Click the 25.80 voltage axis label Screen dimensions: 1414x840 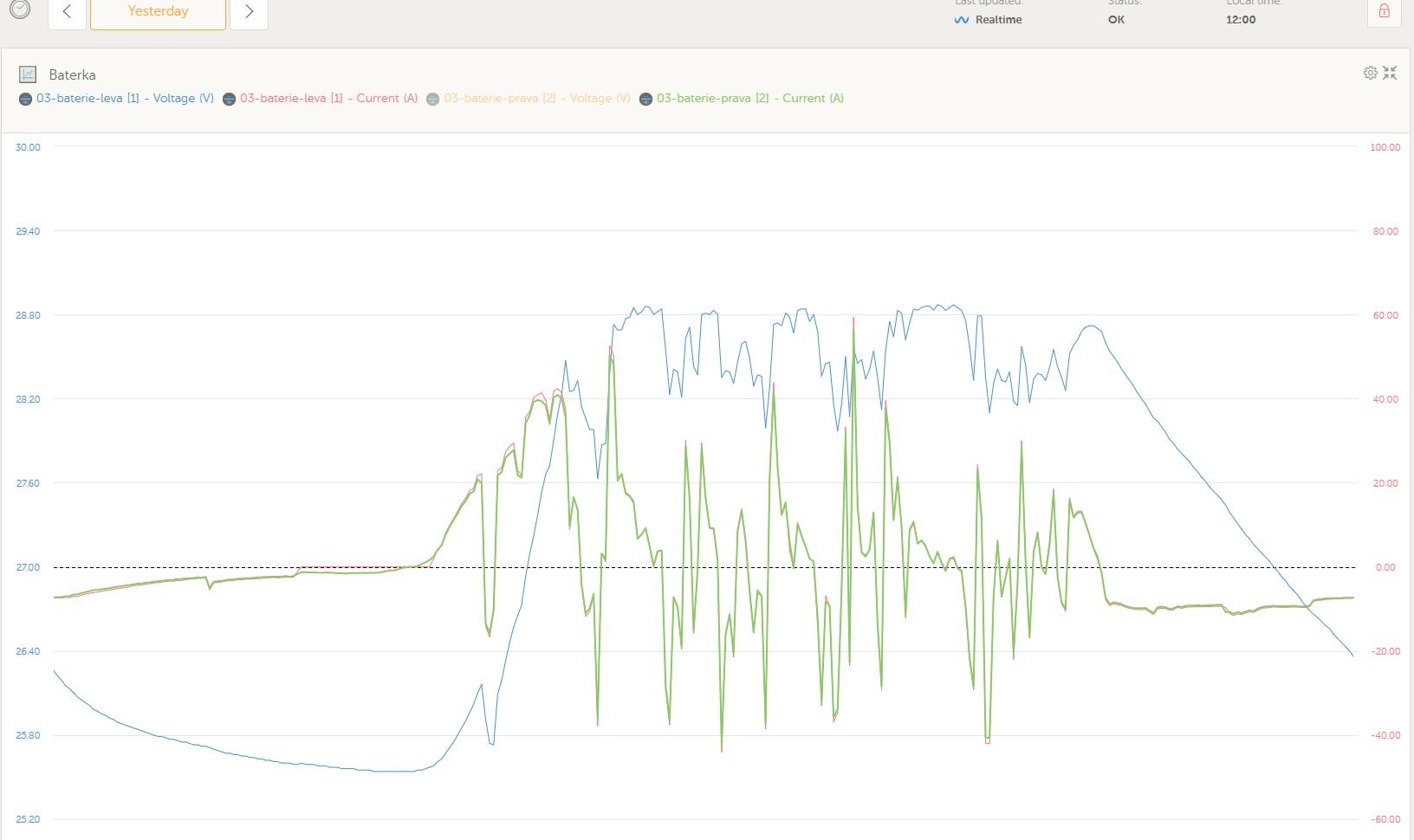pos(28,735)
